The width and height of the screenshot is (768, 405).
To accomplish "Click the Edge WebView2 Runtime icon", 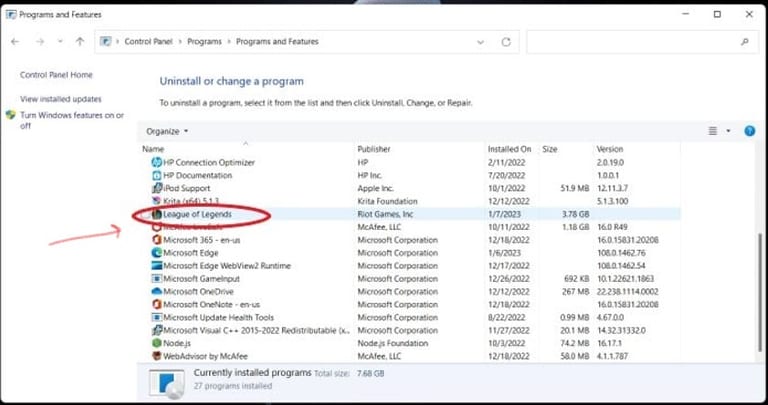I will 157,265.
